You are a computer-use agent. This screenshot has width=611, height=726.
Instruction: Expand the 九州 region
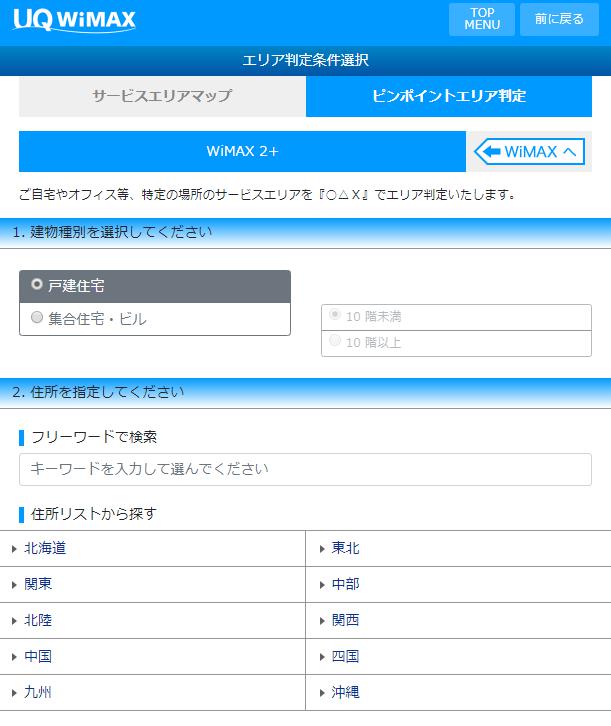153,693
